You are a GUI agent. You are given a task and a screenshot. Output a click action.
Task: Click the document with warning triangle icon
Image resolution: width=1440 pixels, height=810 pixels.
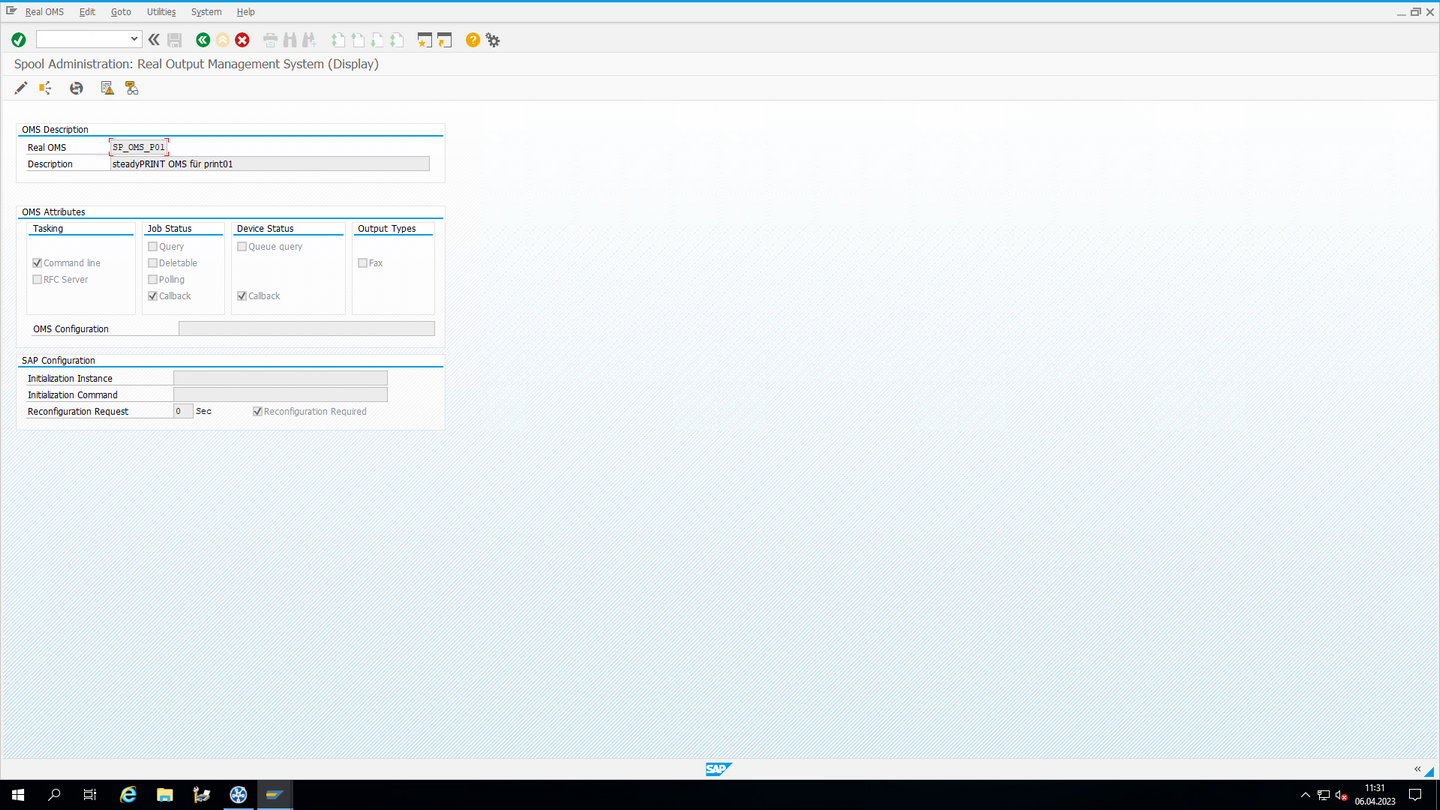[107, 88]
